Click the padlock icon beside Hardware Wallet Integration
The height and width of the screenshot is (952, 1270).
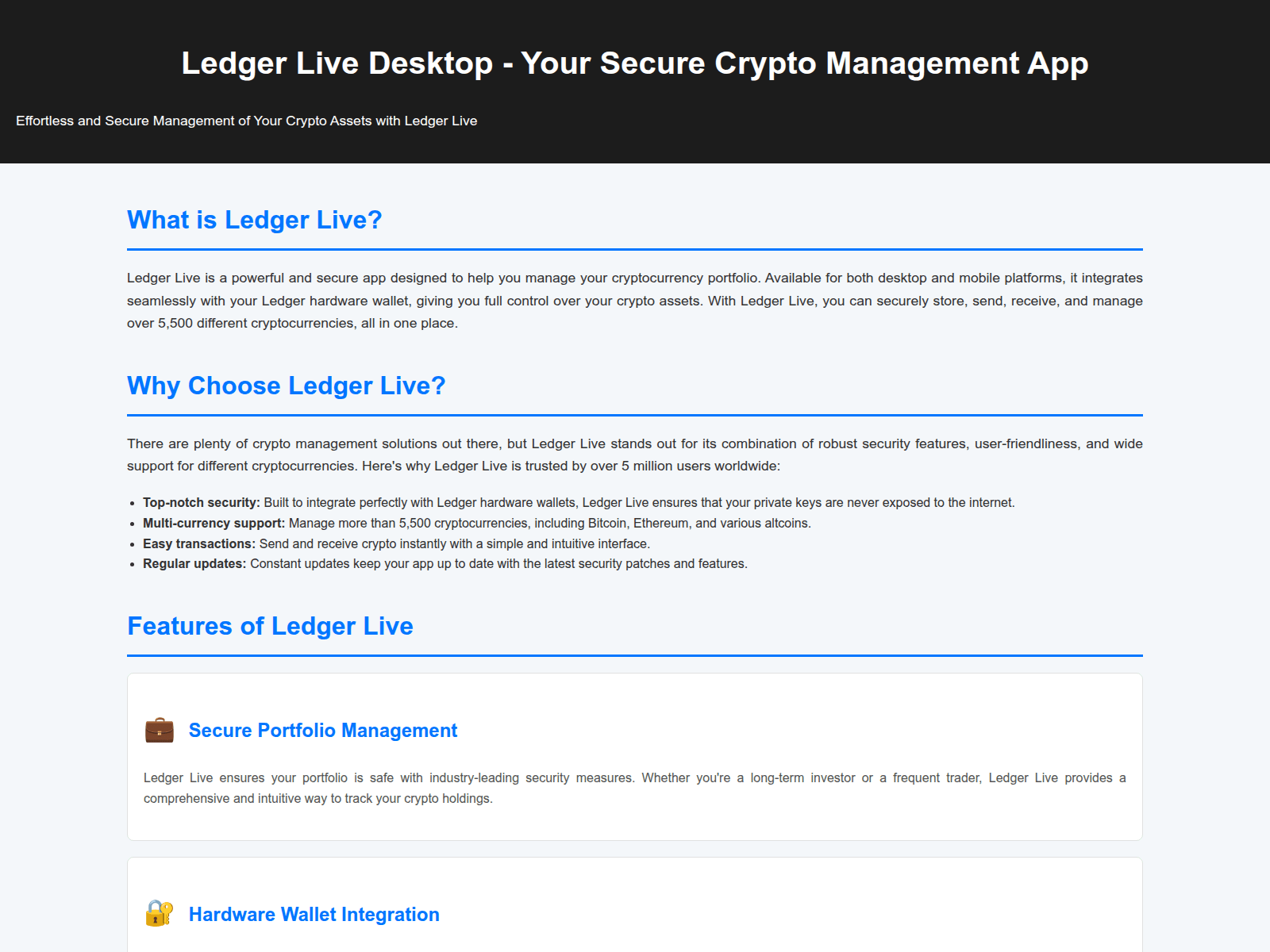point(160,914)
